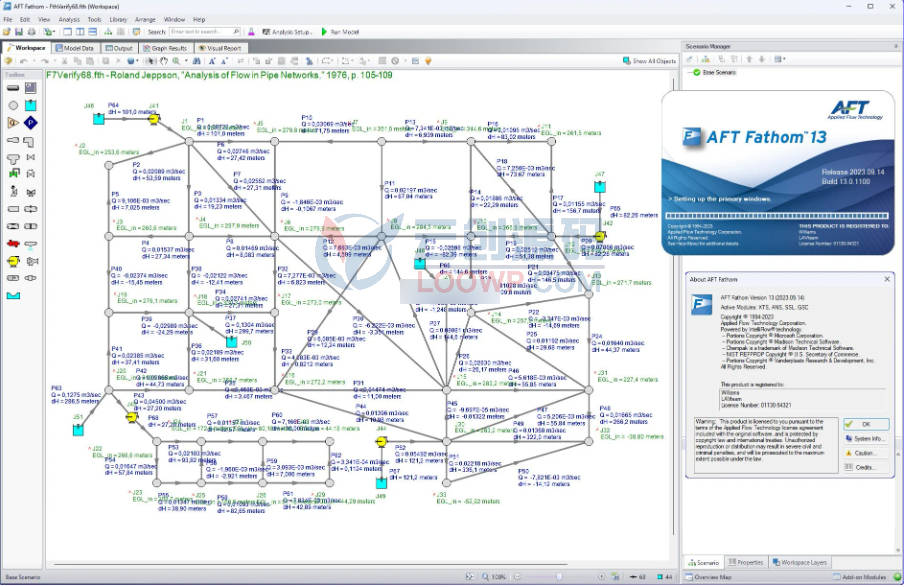The height and width of the screenshot is (587, 907).
Task: Select the Branch junction (circle) in Toolbox
Action: point(13,105)
